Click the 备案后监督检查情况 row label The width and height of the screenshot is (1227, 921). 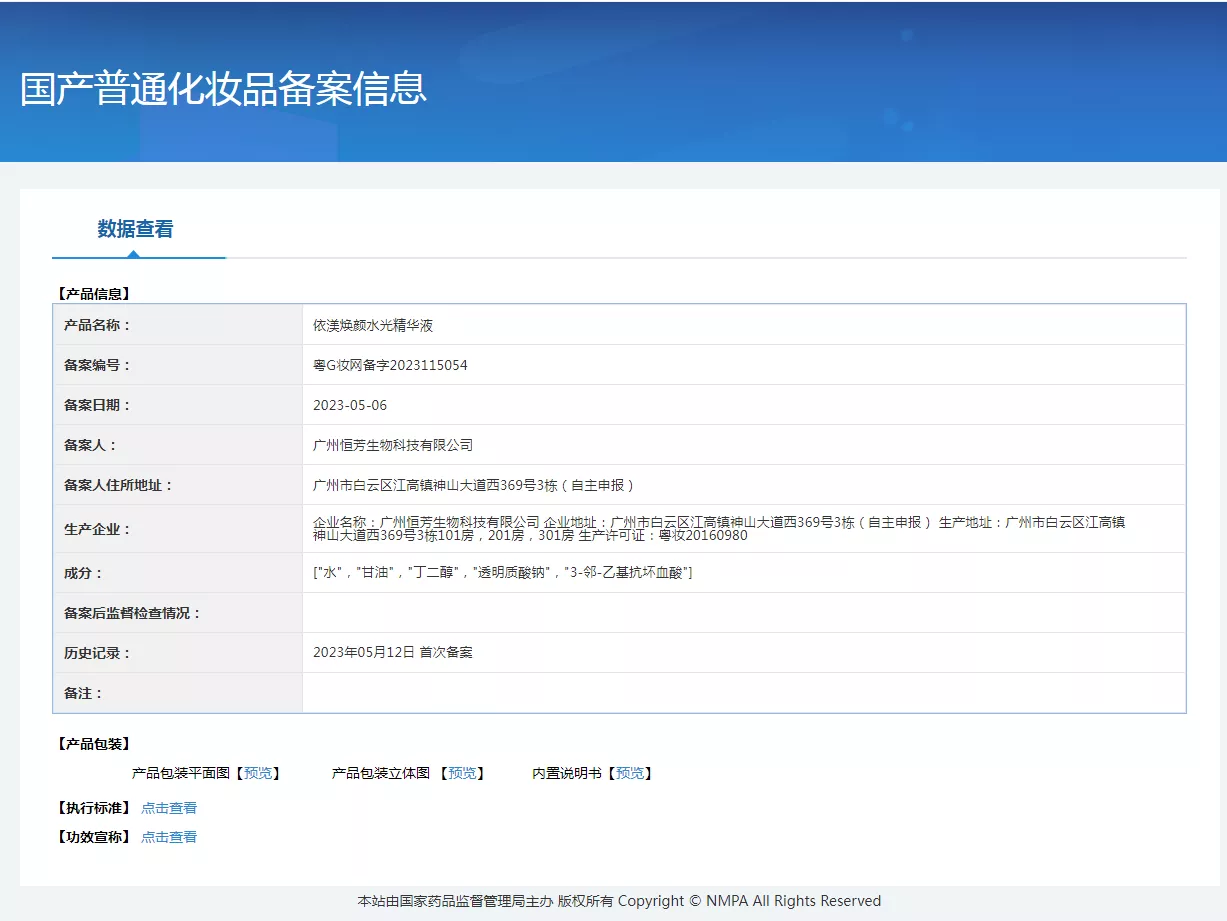pyautogui.click(x=133, y=613)
